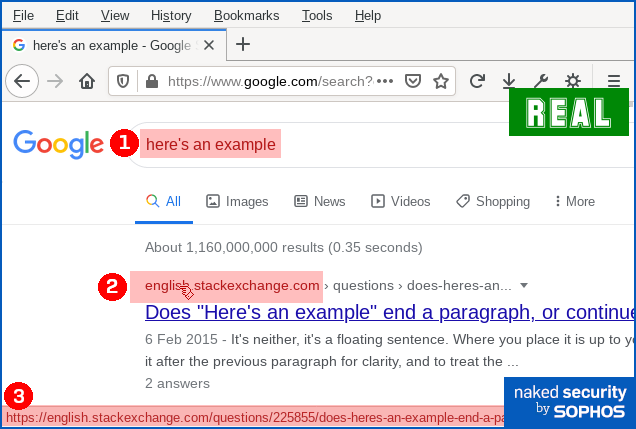This screenshot has width=636, height=429.
Task: Show site security padlock info
Action: [x=152, y=81]
